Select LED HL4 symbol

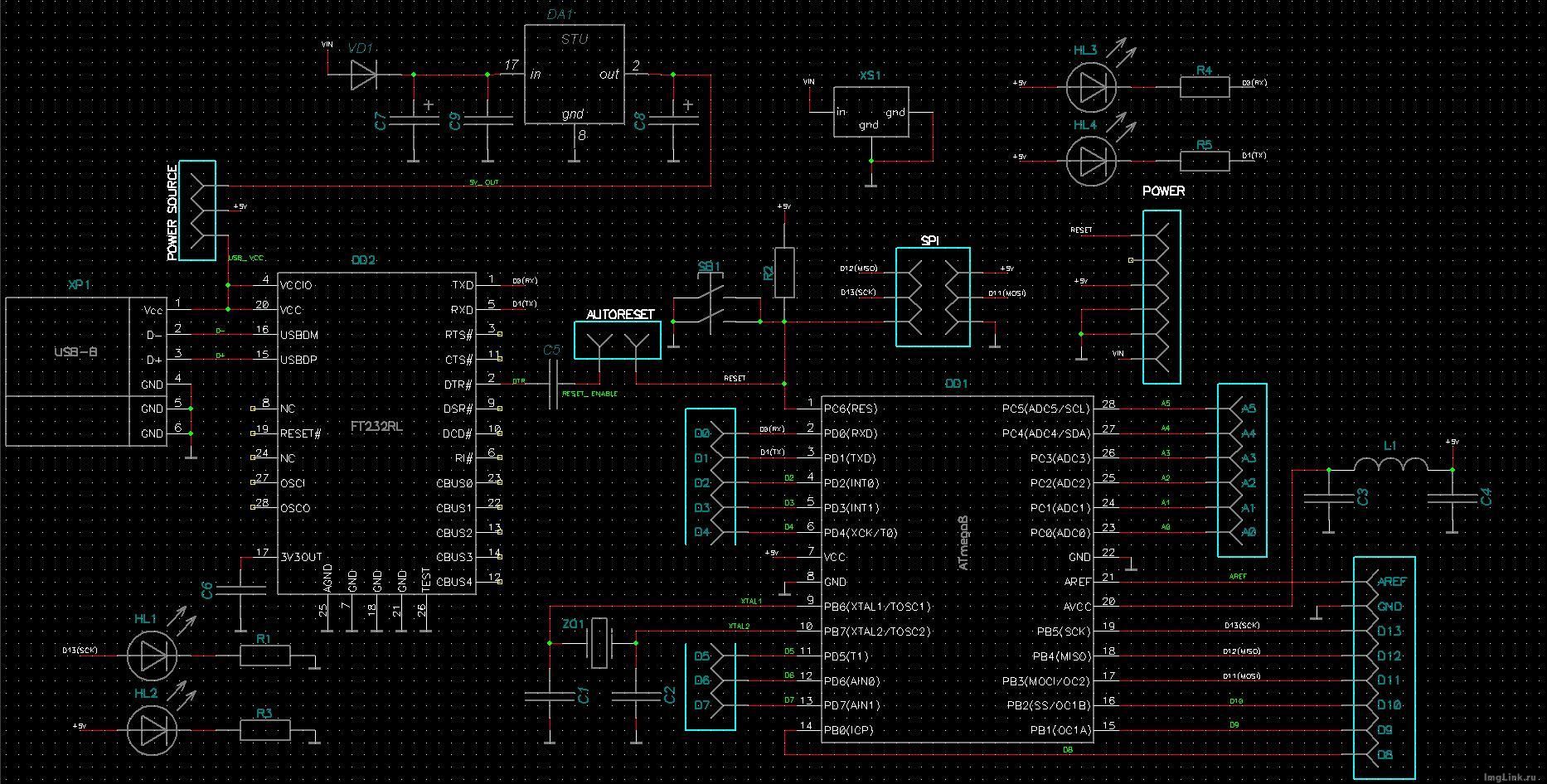(1090, 160)
